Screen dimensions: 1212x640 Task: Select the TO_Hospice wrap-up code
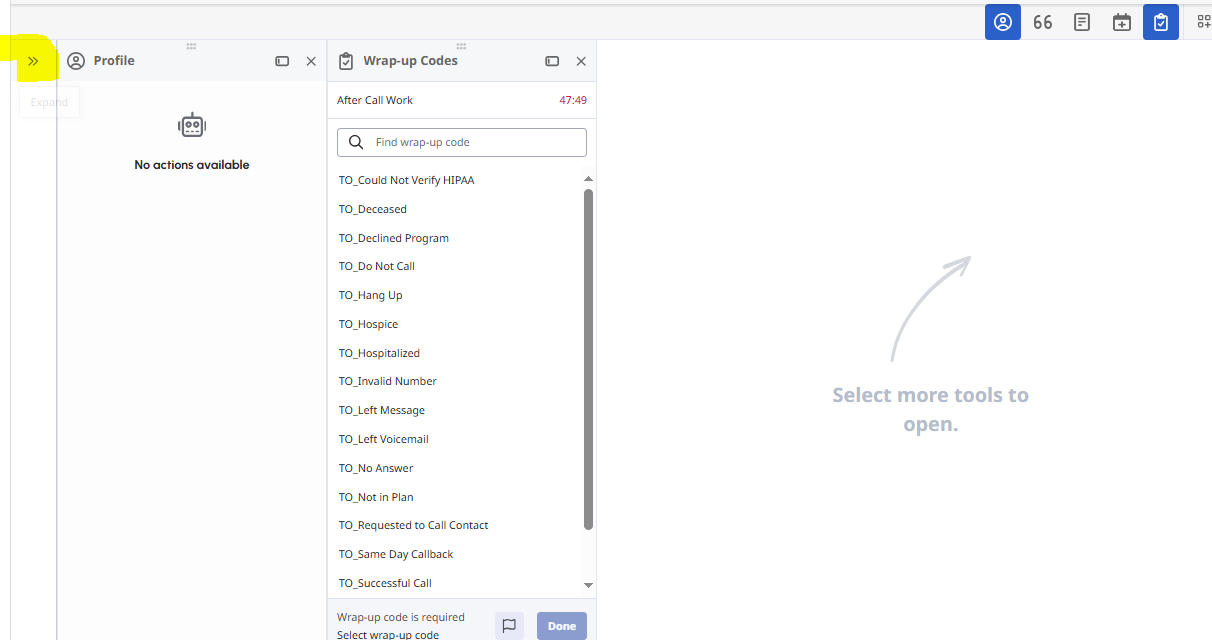(368, 324)
